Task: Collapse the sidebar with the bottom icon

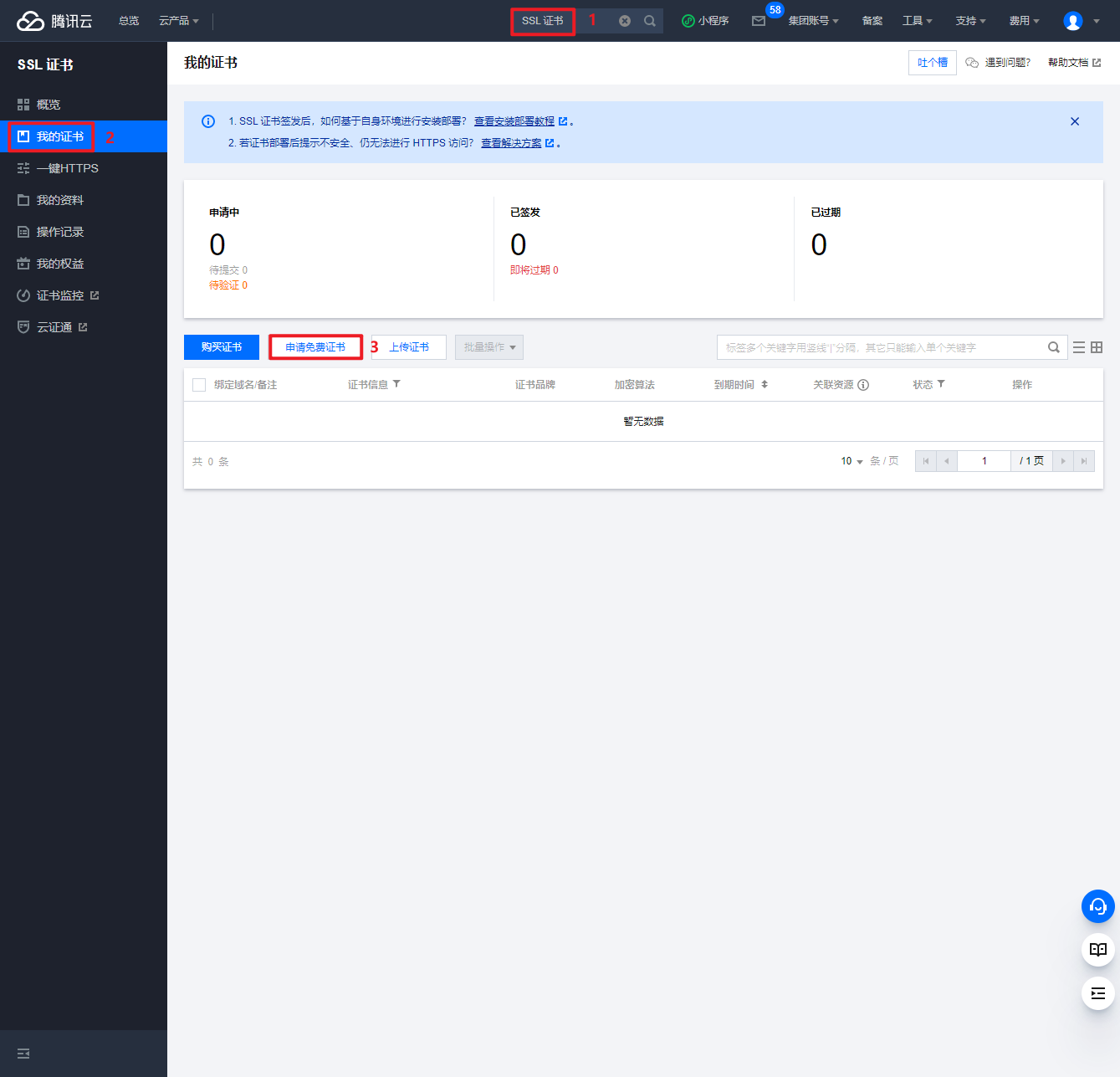Action: point(23,1054)
